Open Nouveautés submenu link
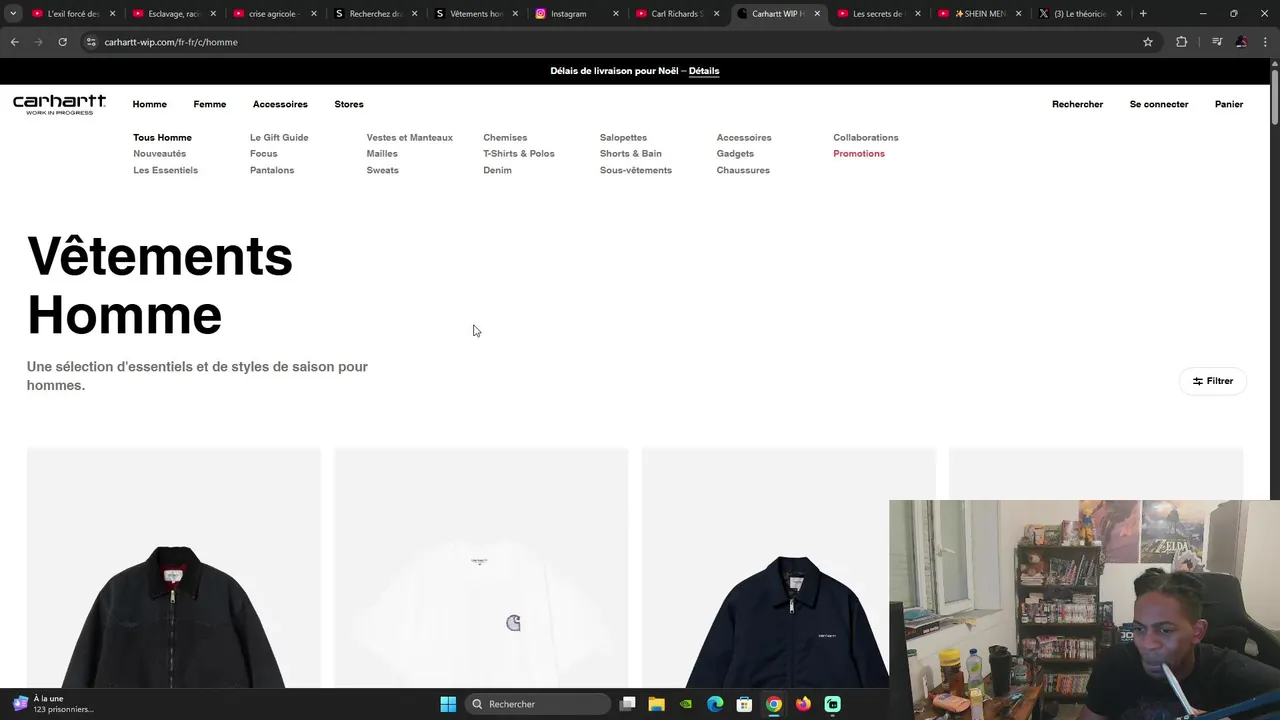1280x720 pixels. [x=160, y=154]
